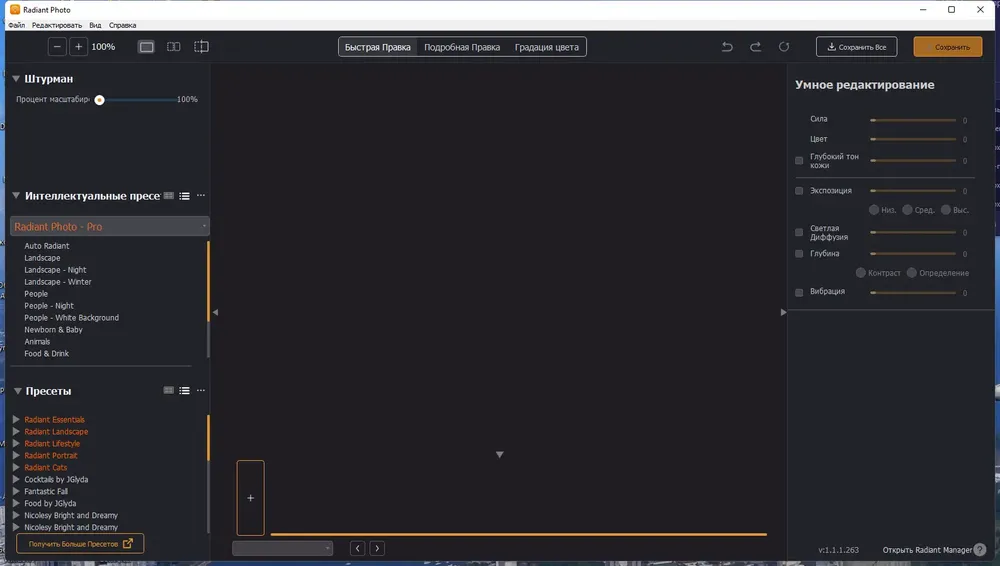The height and width of the screenshot is (566, 1000).
Task: Enable Светлая Диффузия checkbox
Action: tap(799, 232)
